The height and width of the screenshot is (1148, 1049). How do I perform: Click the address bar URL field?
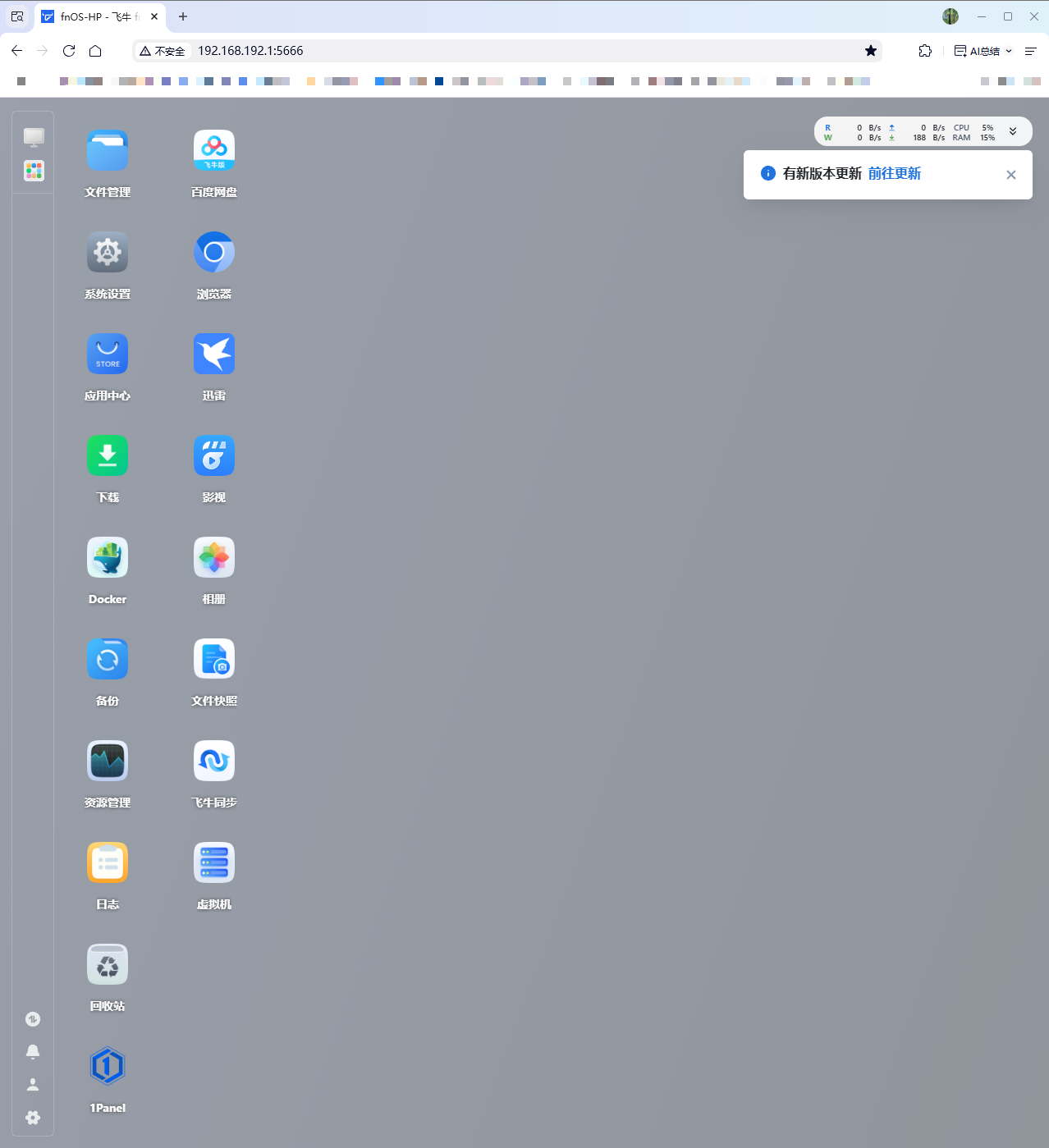coord(509,51)
